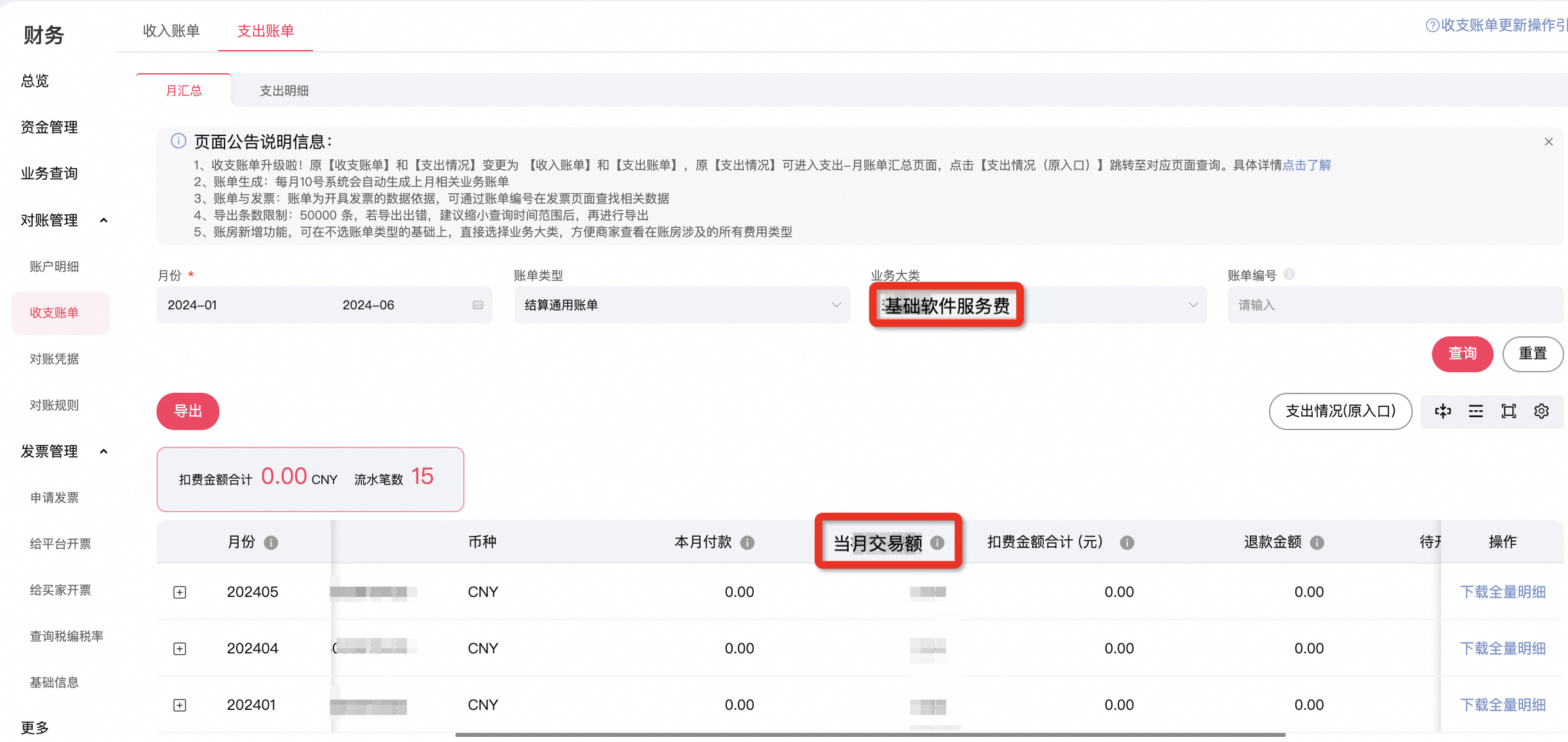
Task: Open 给平台开票 in the sidebar
Action: (60, 544)
